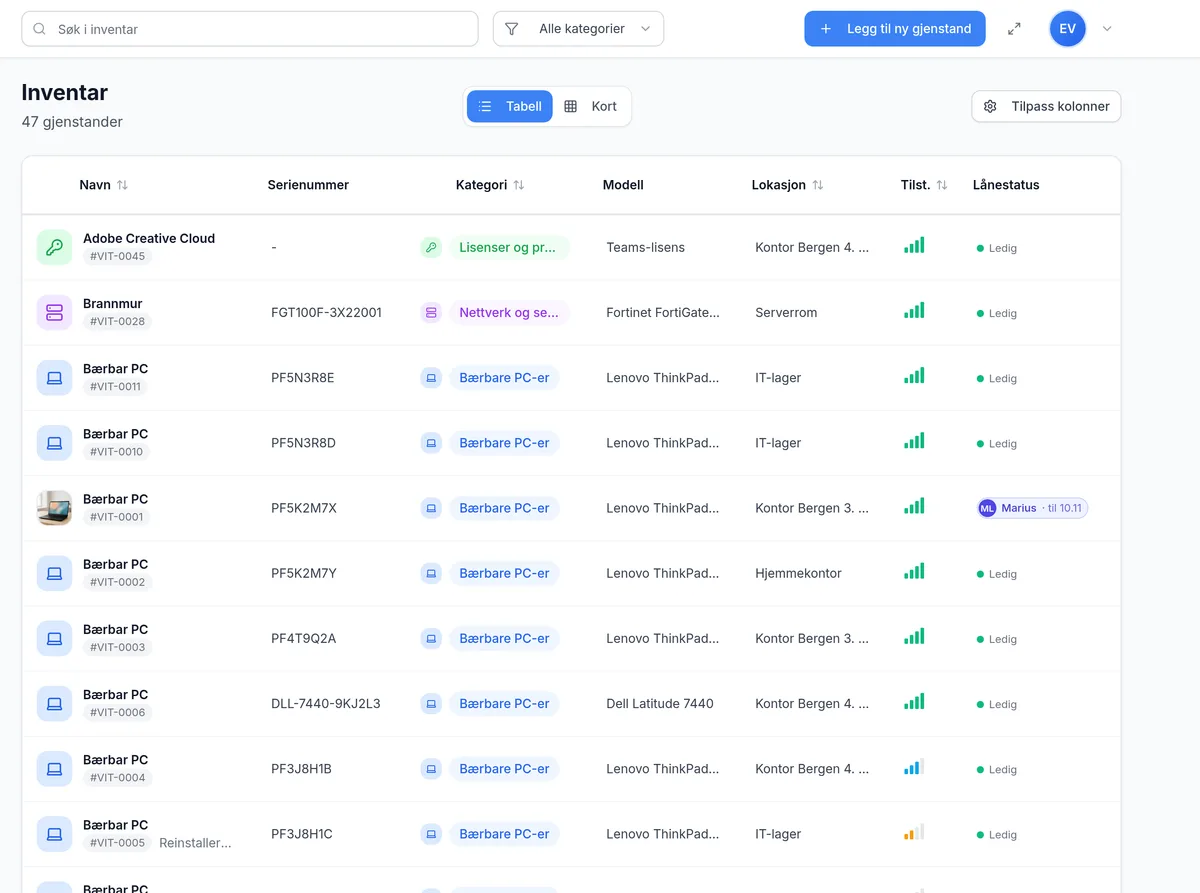1200x893 pixels.
Task: Click the filter funnel icon
Action: [x=512, y=29]
